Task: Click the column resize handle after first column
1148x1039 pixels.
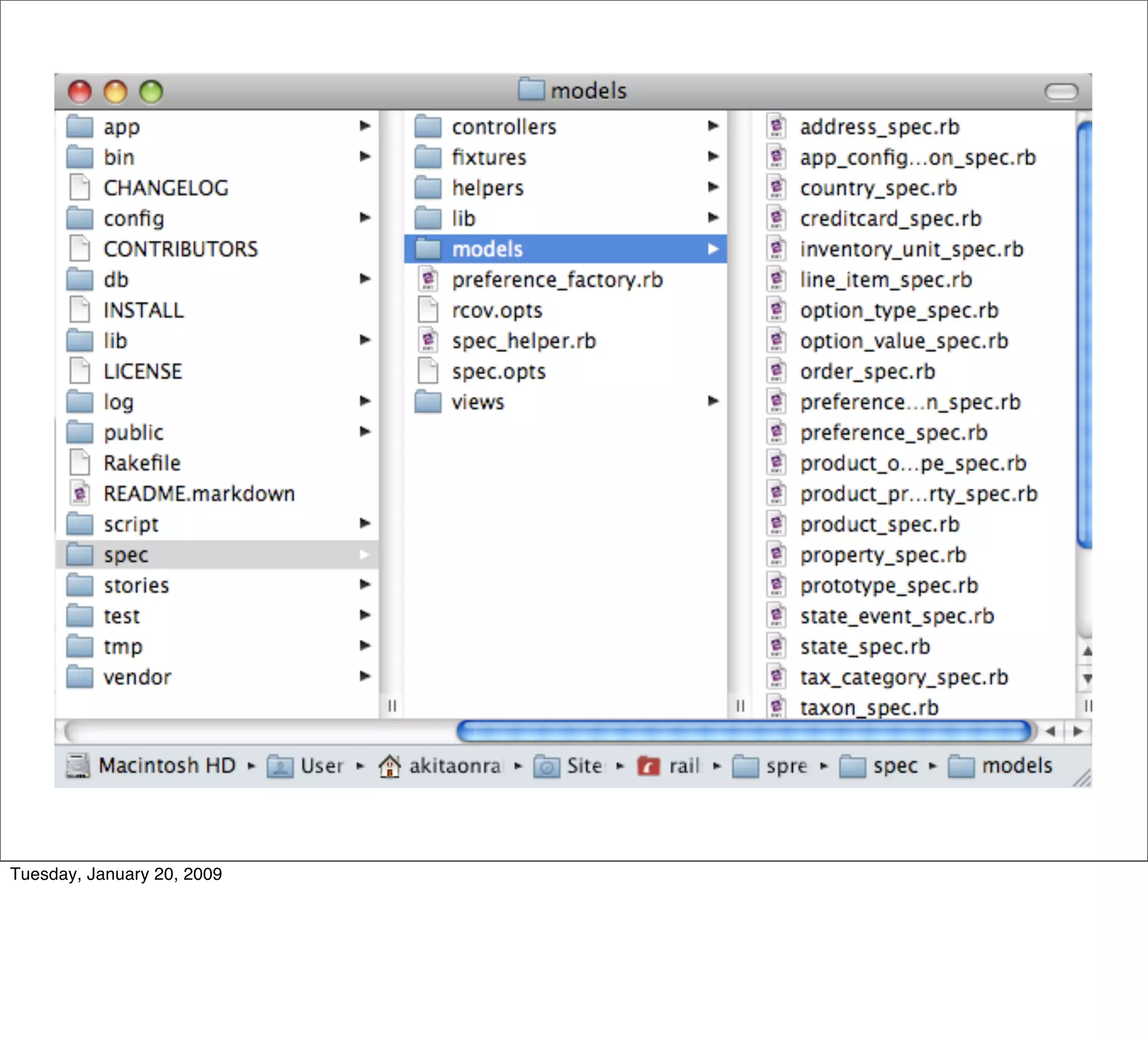Action: click(x=392, y=706)
